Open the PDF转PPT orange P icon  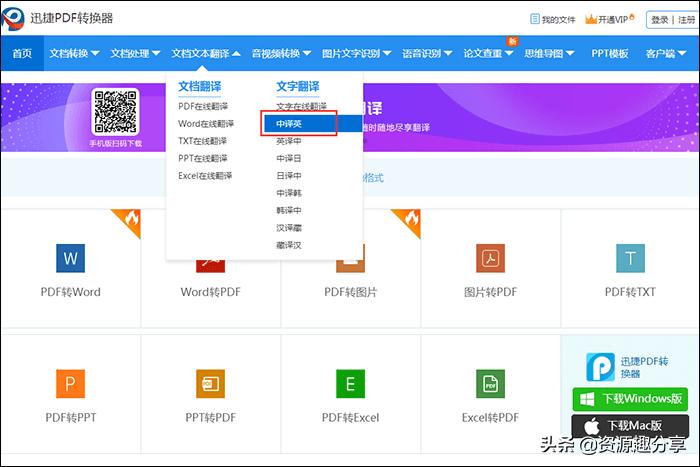(71, 384)
